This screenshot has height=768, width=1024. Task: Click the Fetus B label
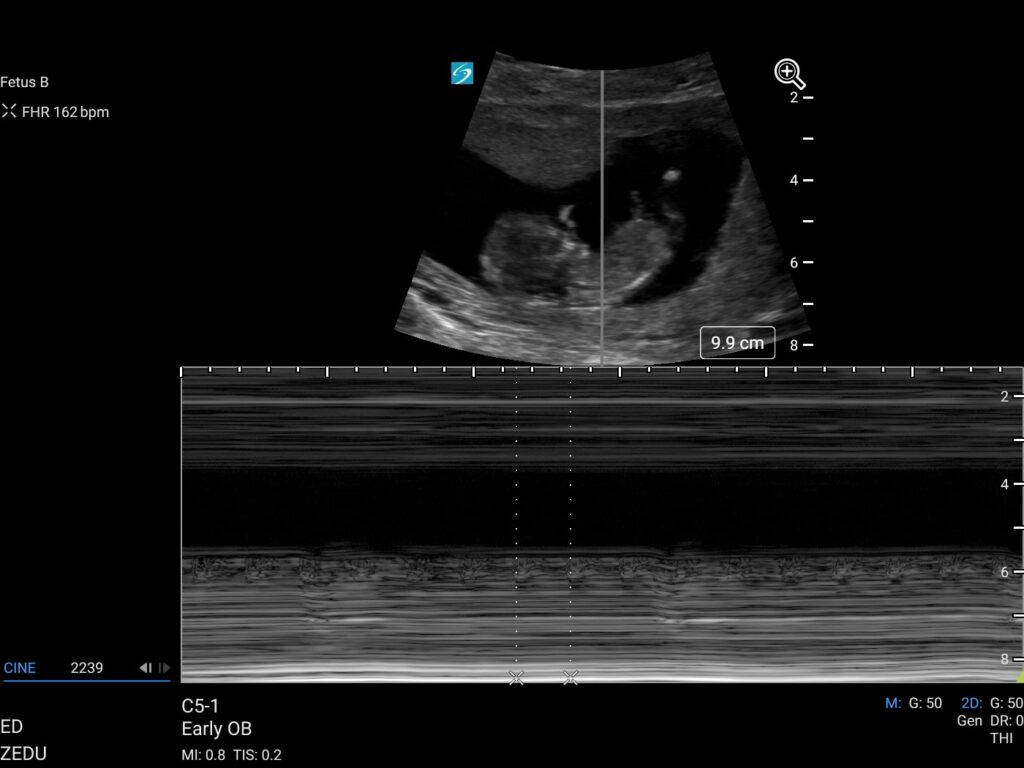click(x=24, y=82)
